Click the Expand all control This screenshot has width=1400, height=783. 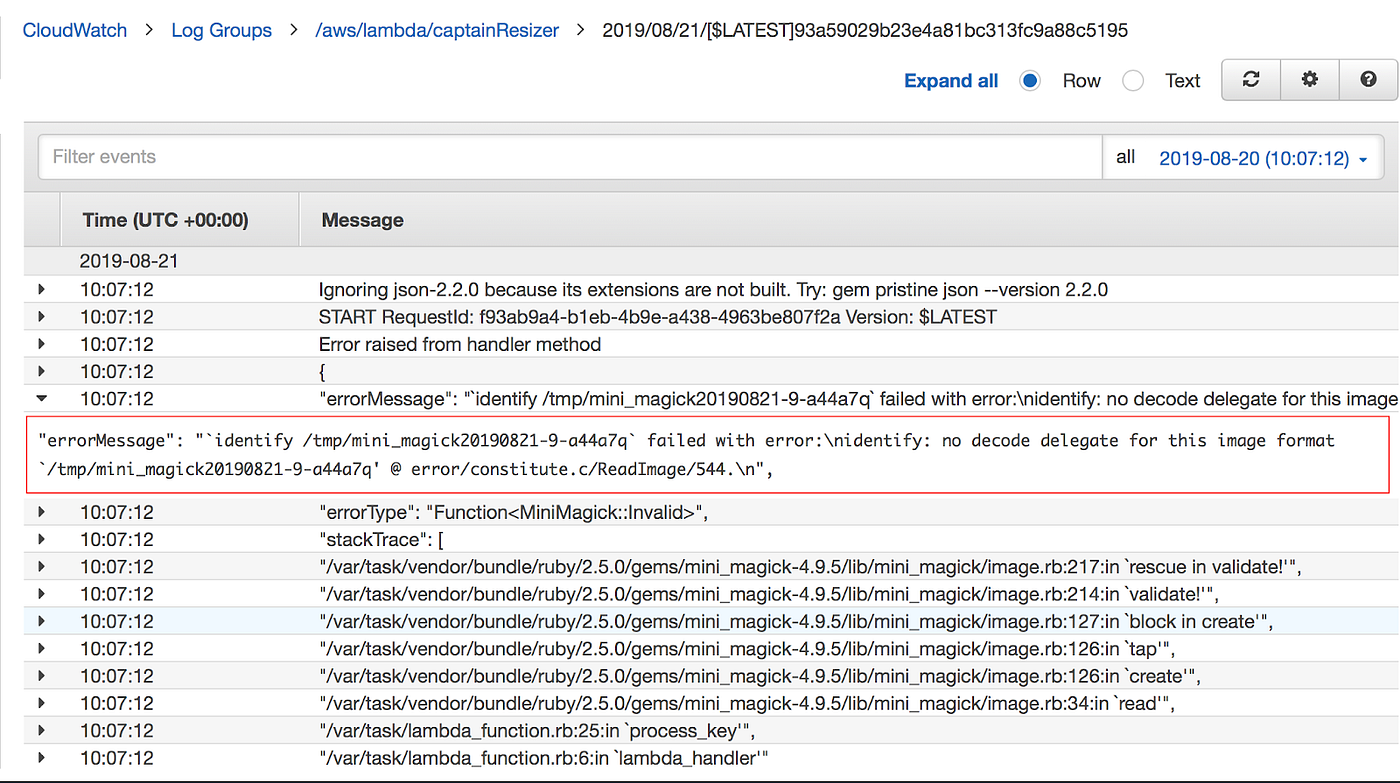point(950,80)
